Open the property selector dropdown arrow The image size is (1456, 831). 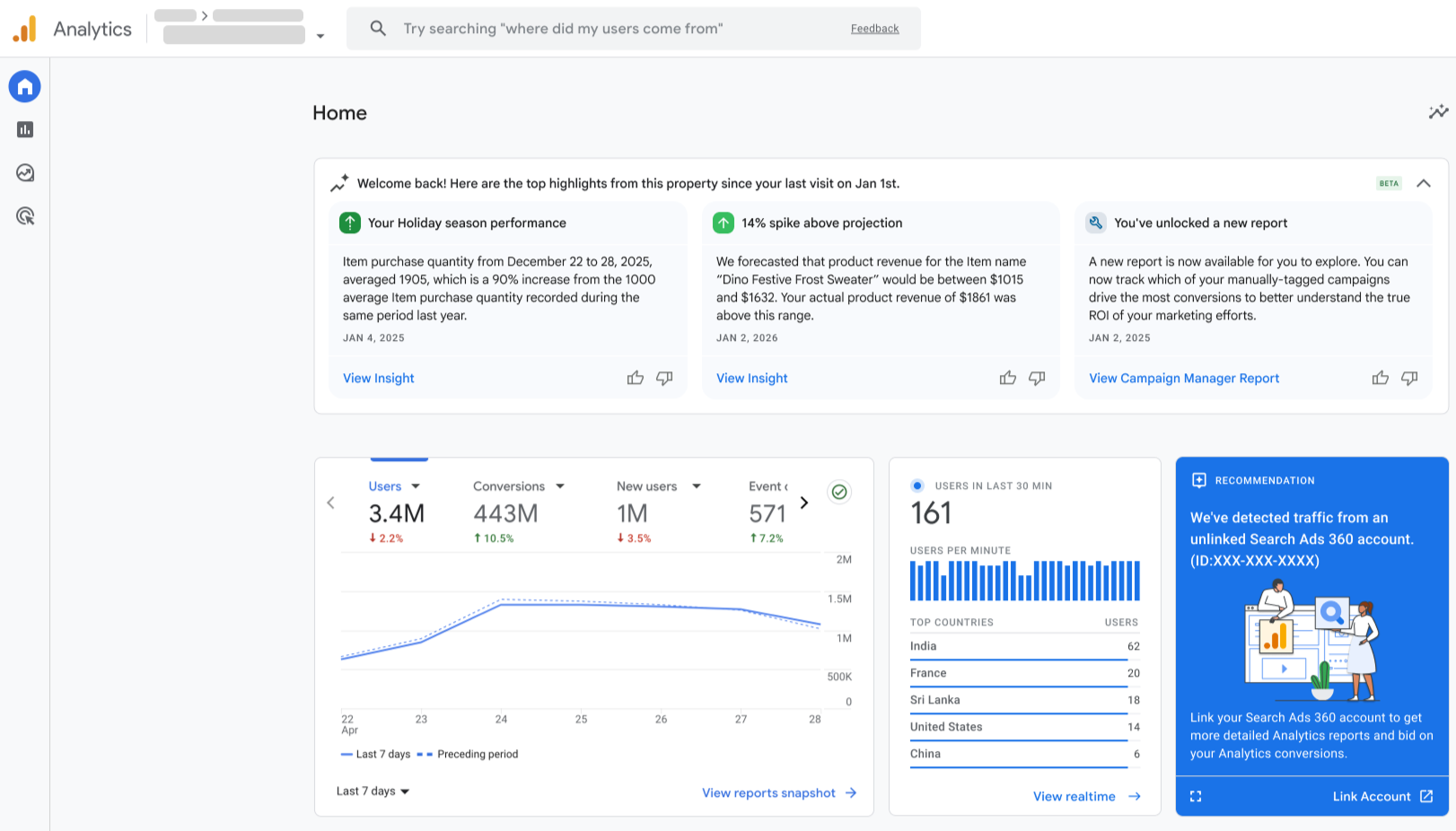click(x=320, y=37)
